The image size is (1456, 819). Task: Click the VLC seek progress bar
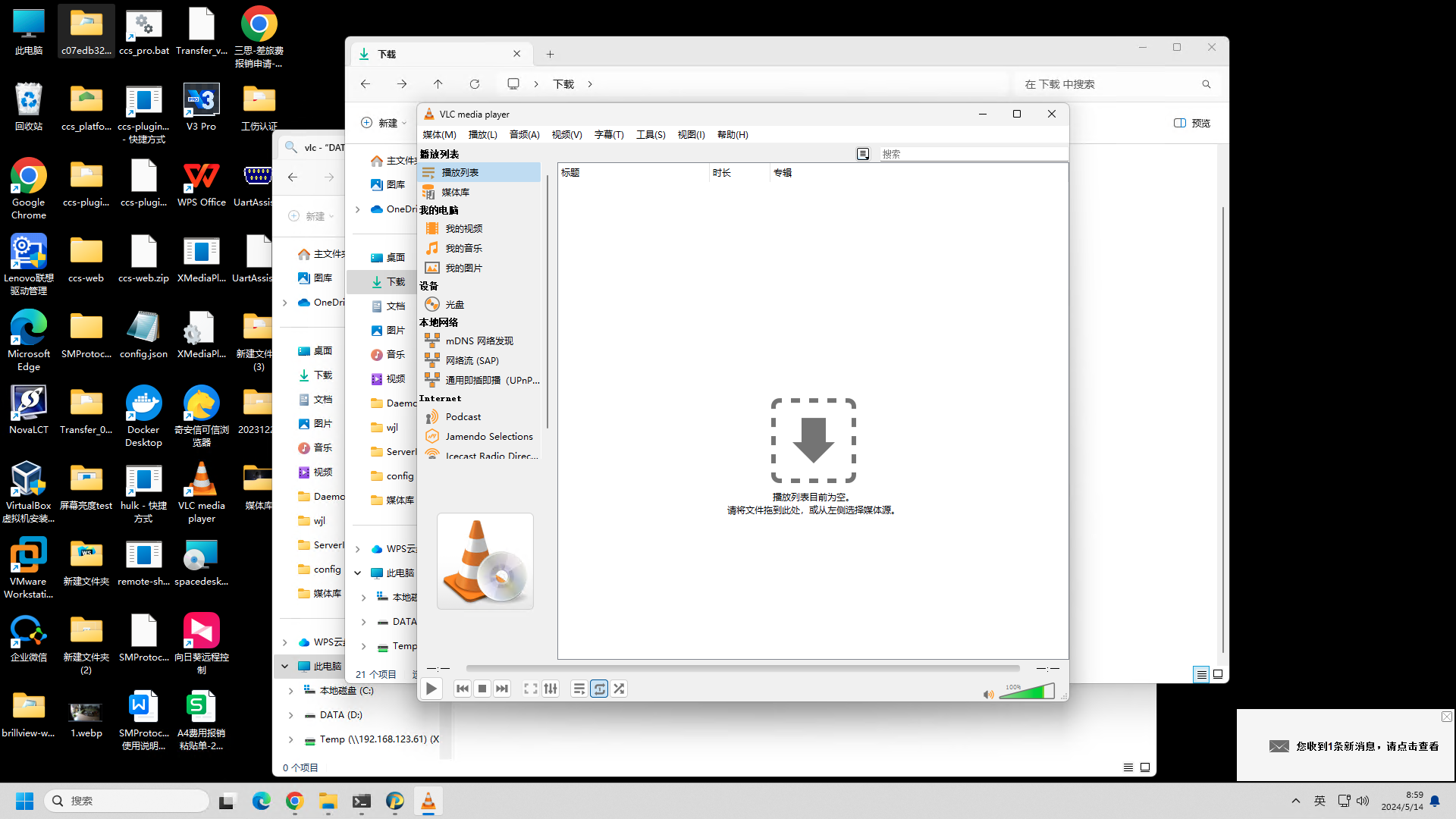(742, 668)
